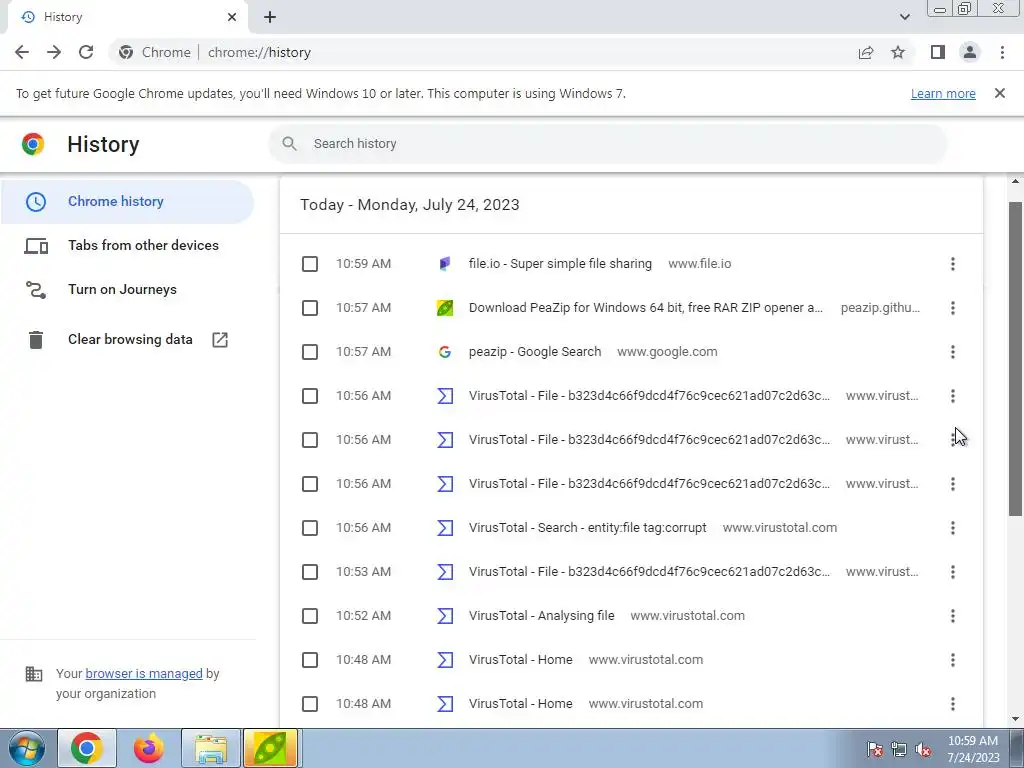1024x768 pixels.
Task: Open more actions for VirusTotal Analysing file
Action: [x=952, y=616]
